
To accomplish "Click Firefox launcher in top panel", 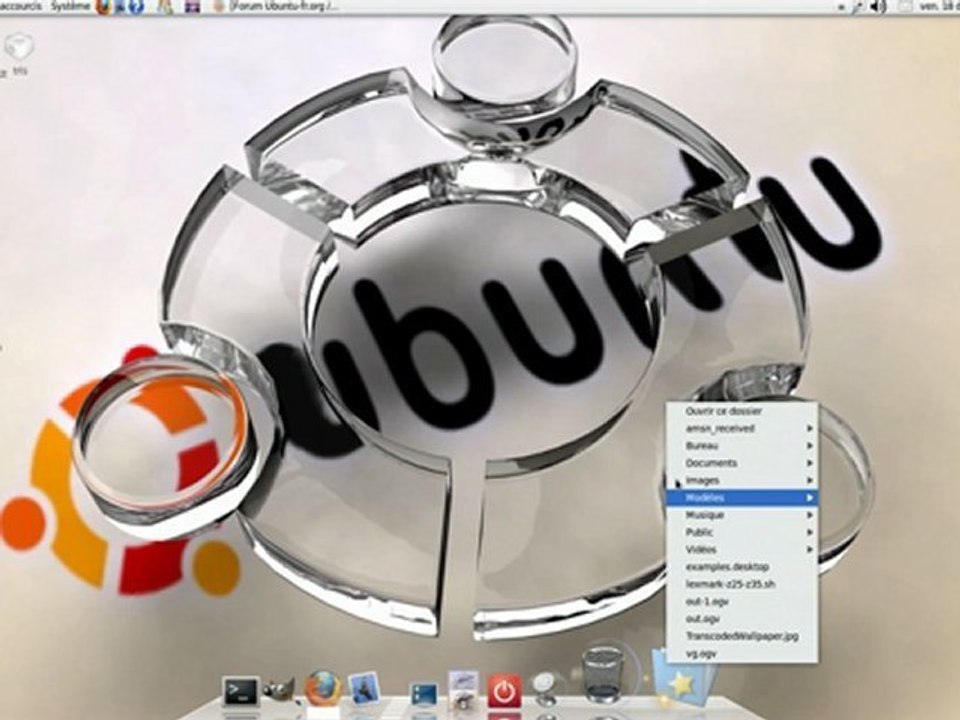I will (105, 7).
